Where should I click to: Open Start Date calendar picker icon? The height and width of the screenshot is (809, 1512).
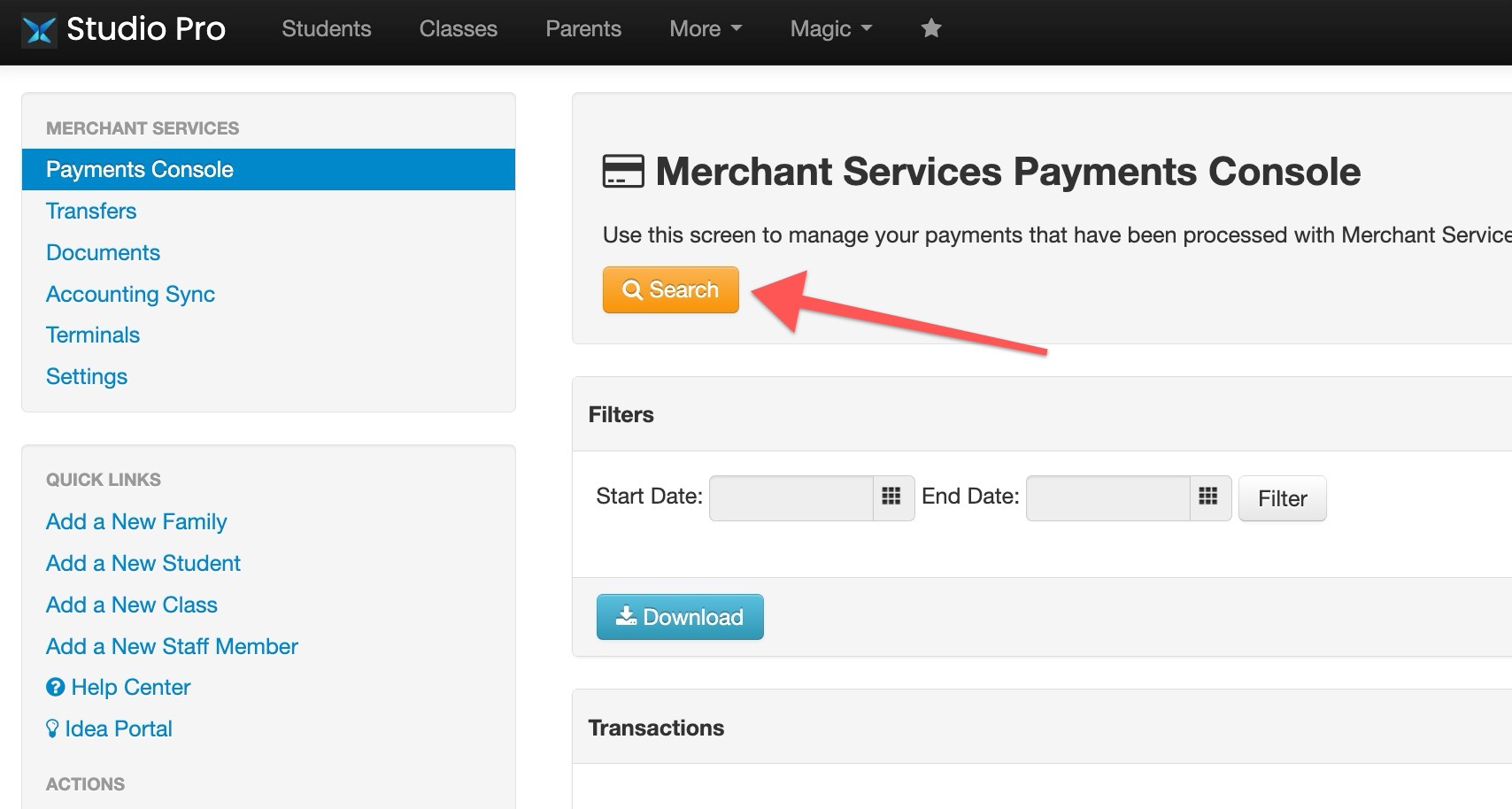(x=892, y=497)
